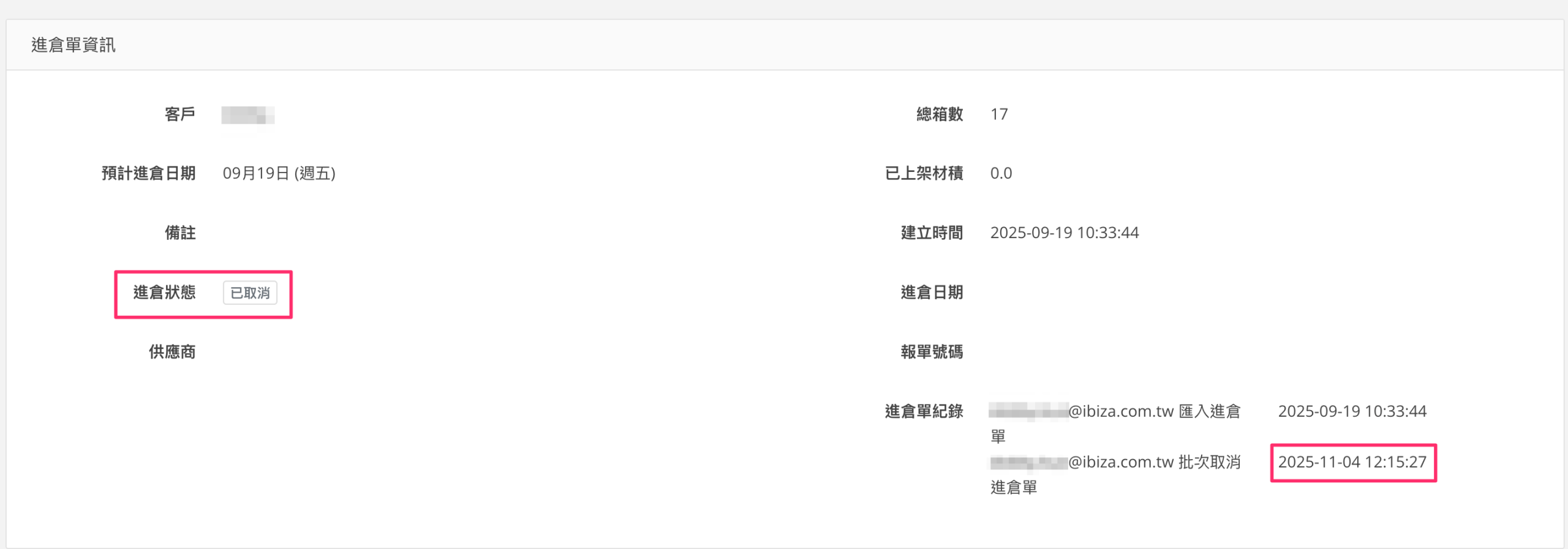Image resolution: width=1568 pixels, height=549 pixels.
Task: Click the 0.0 shelved volume value
Action: click(1001, 174)
